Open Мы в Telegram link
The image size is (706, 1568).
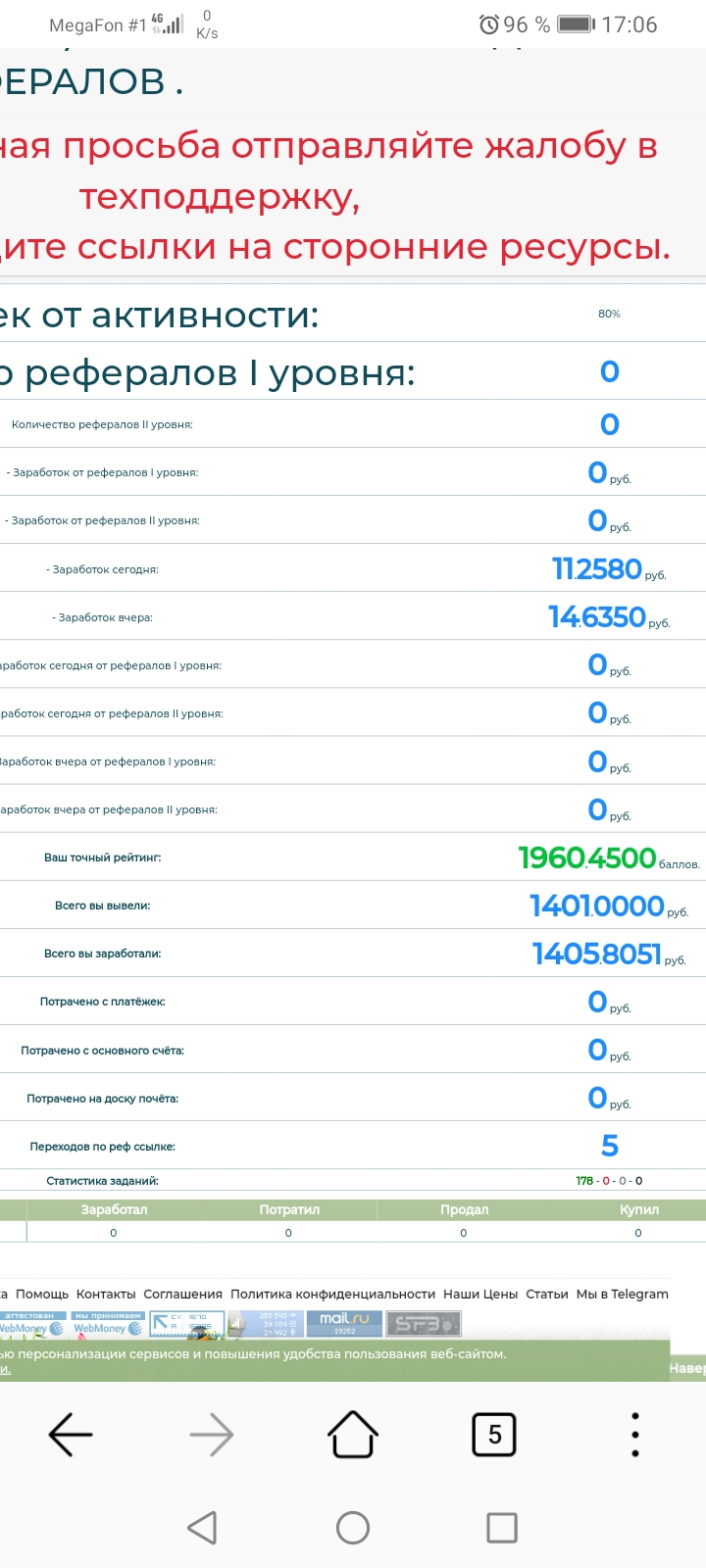pyautogui.click(x=623, y=1294)
